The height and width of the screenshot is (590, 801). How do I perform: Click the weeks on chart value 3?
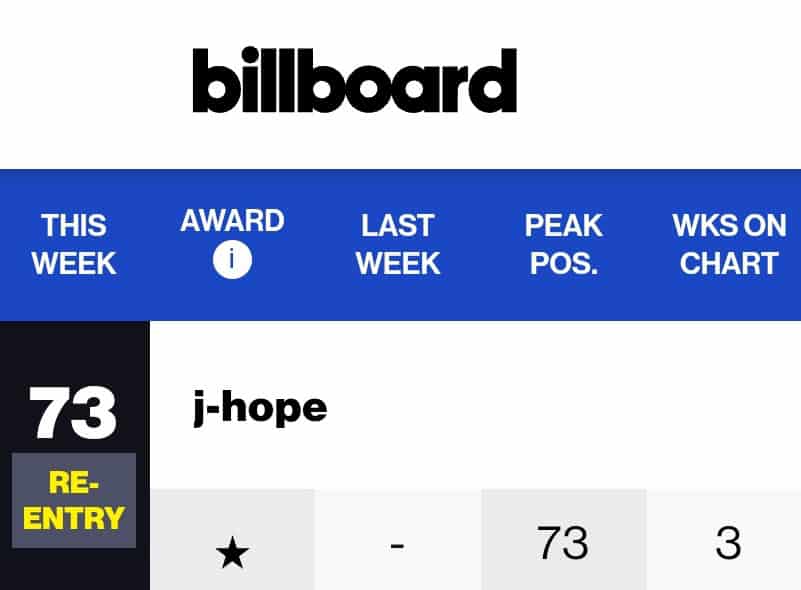pos(728,543)
